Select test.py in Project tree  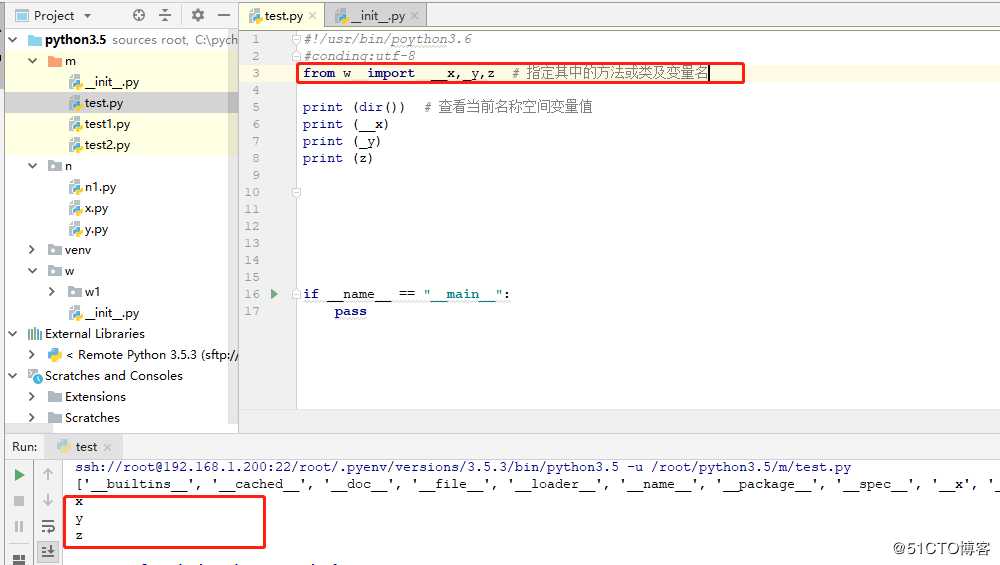click(x=96, y=103)
